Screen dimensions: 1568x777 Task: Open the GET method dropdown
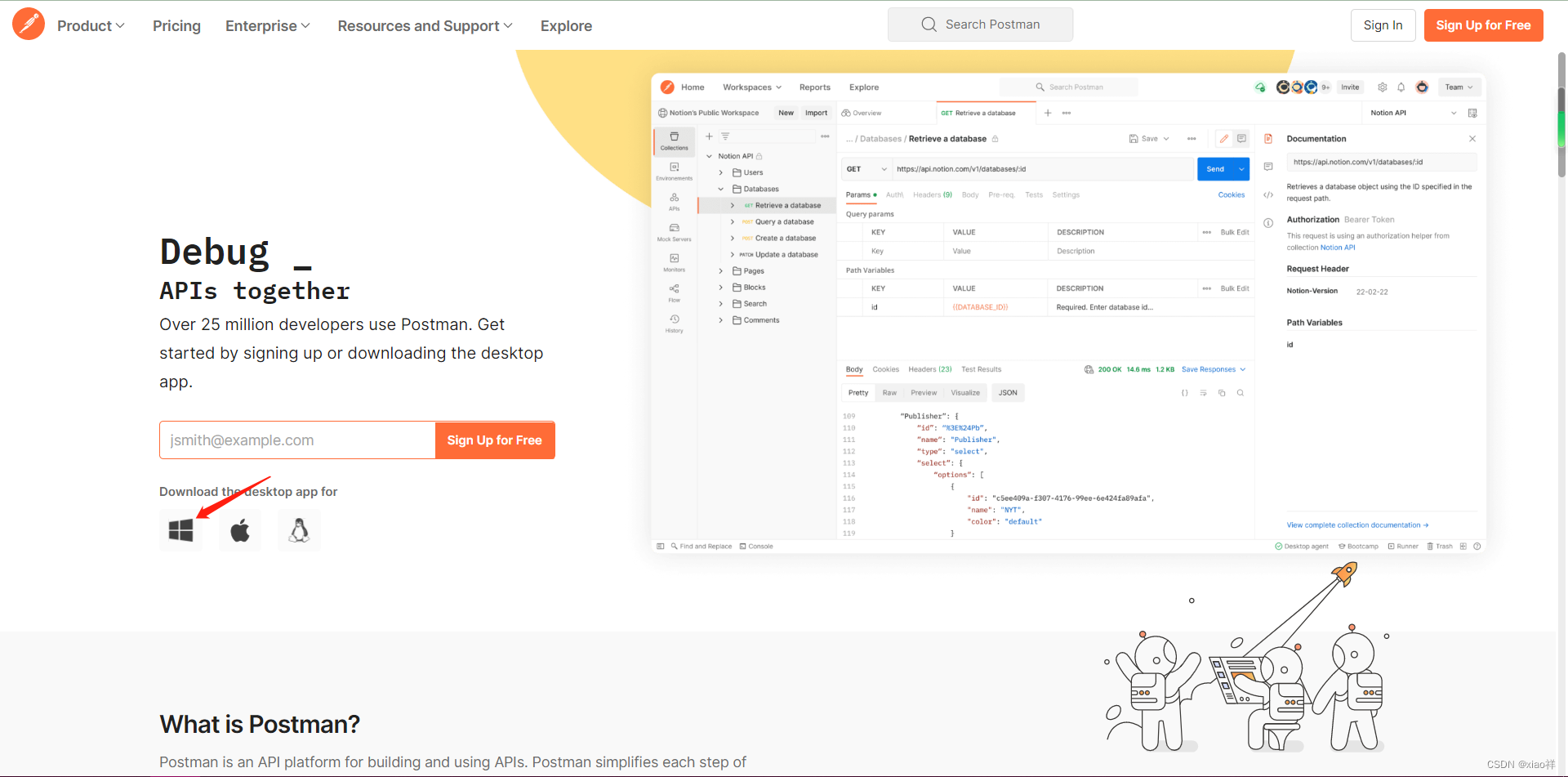pyautogui.click(x=866, y=169)
